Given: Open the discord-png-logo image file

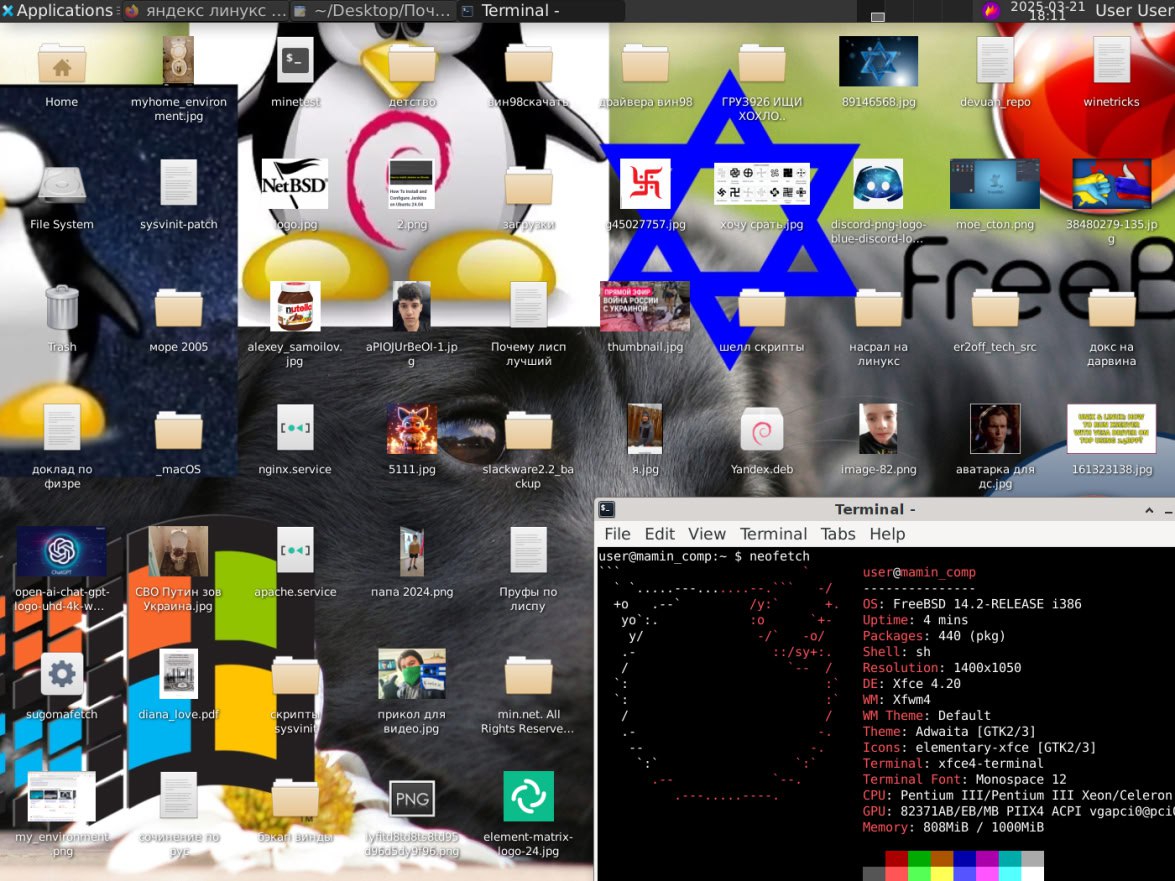Looking at the screenshot, I should pyautogui.click(x=878, y=184).
